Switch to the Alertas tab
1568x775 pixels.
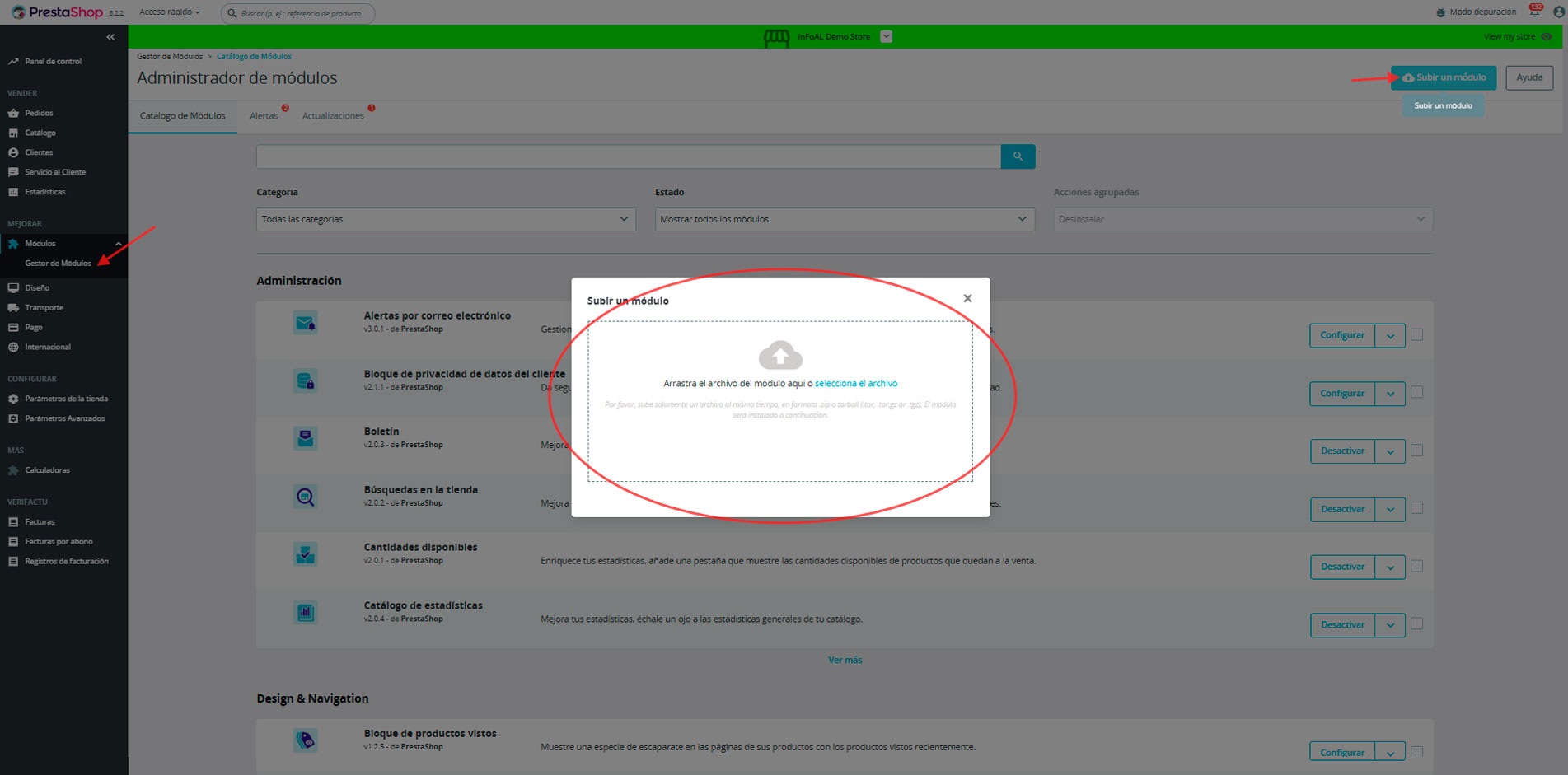click(x=264, y=116)
